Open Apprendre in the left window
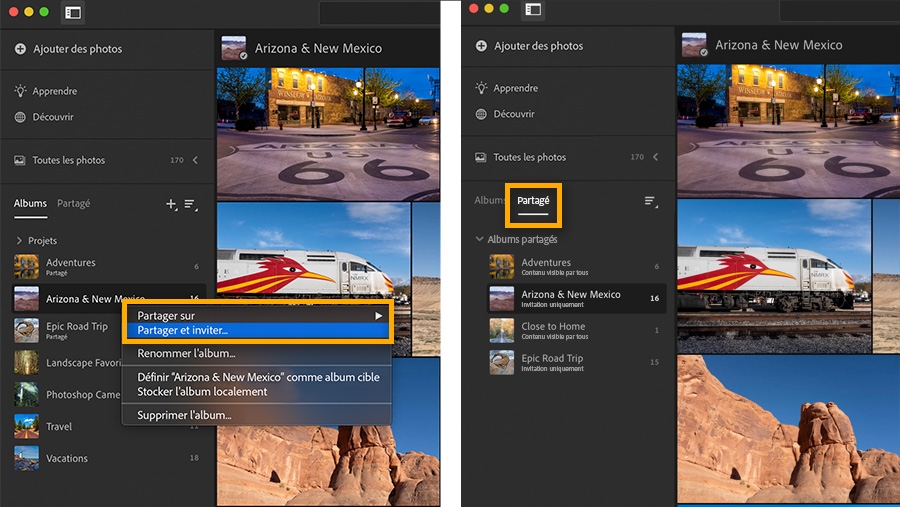 tap(46, 91)
